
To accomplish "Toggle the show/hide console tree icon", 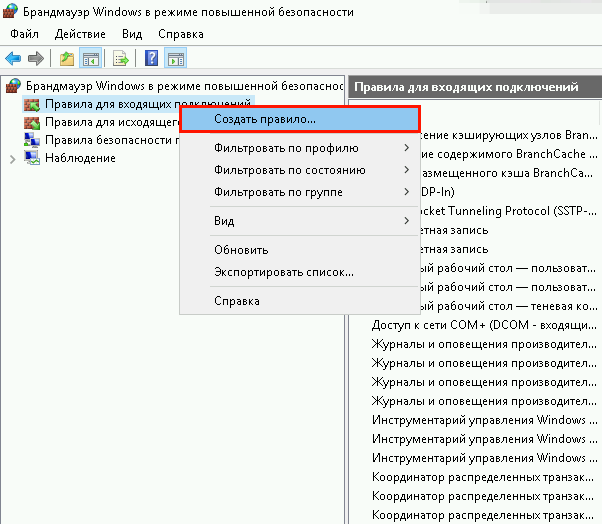I will (91, 59).
